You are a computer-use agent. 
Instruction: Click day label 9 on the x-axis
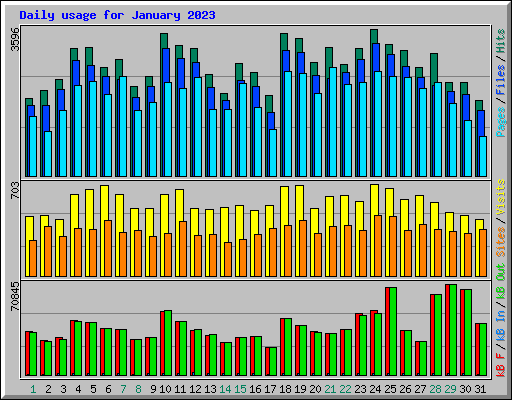click(153, 389)
